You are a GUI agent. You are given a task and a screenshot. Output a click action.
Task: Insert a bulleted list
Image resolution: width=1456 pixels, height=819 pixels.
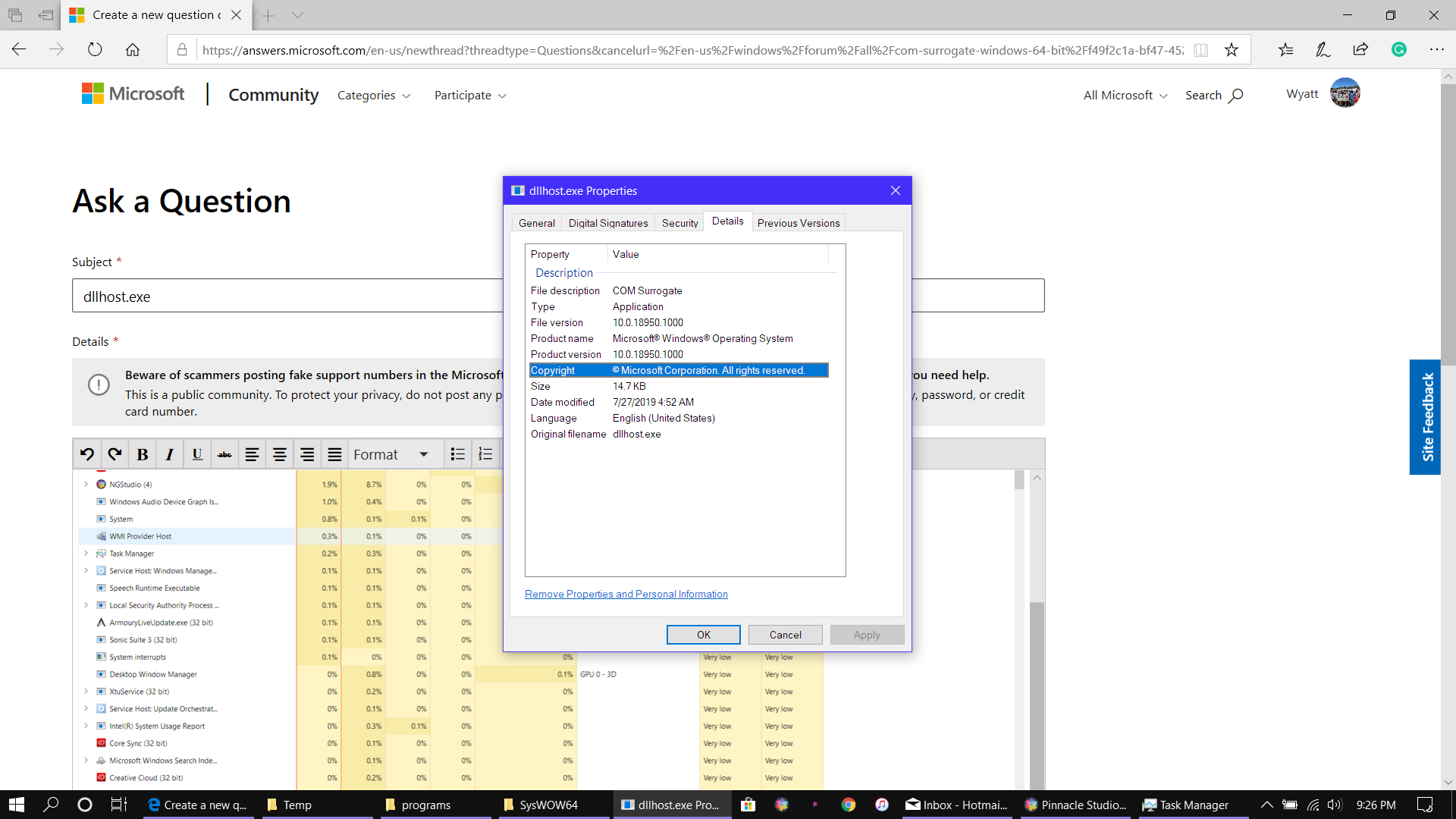(458, 454)
